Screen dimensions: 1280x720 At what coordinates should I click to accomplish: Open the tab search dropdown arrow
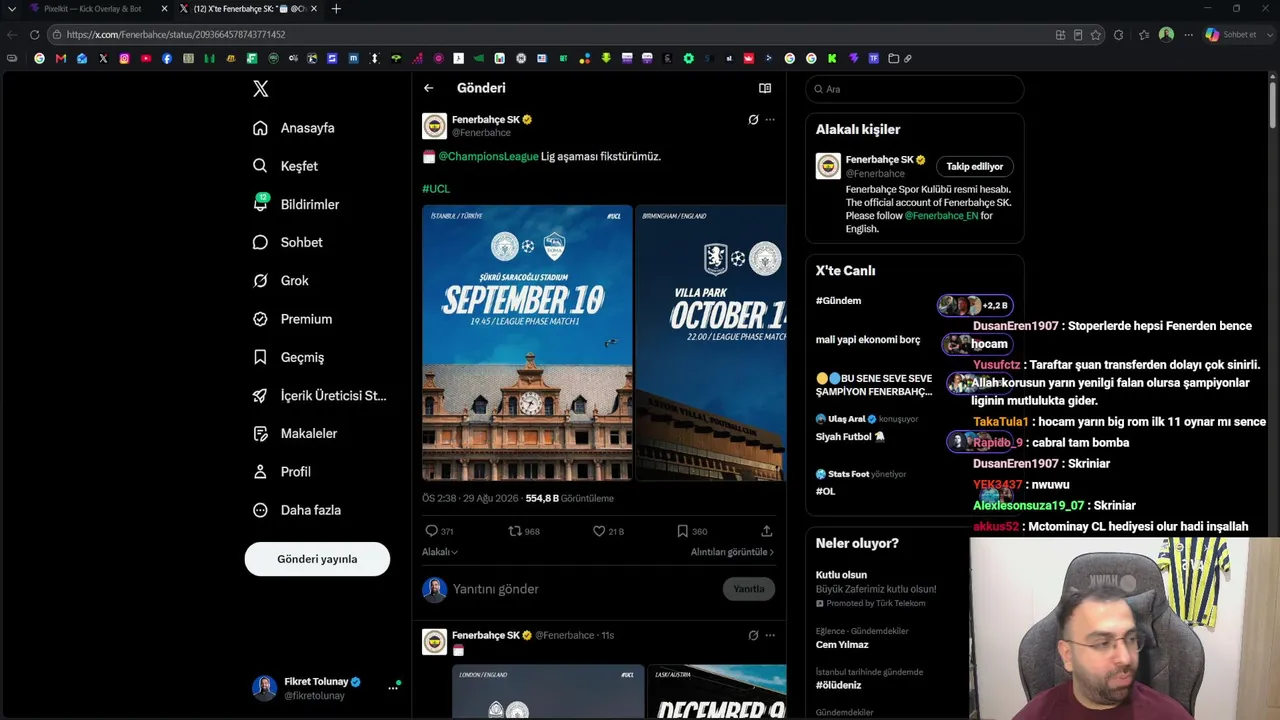point(12,9)
